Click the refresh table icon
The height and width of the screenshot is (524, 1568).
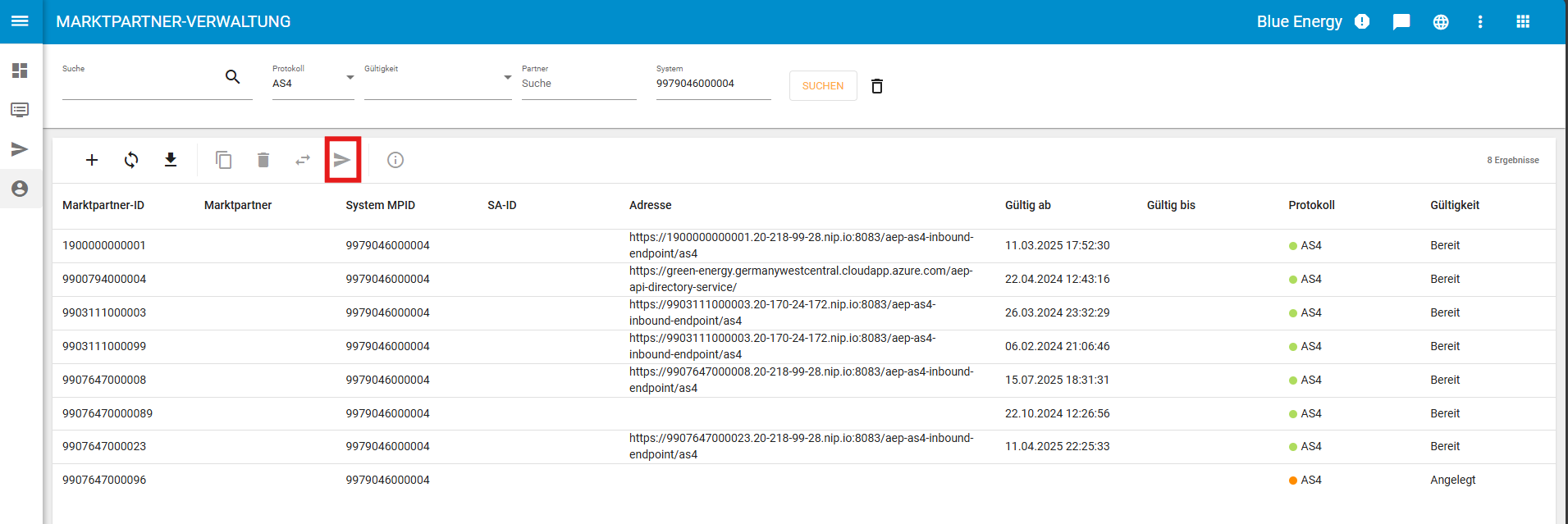point(131,160)
